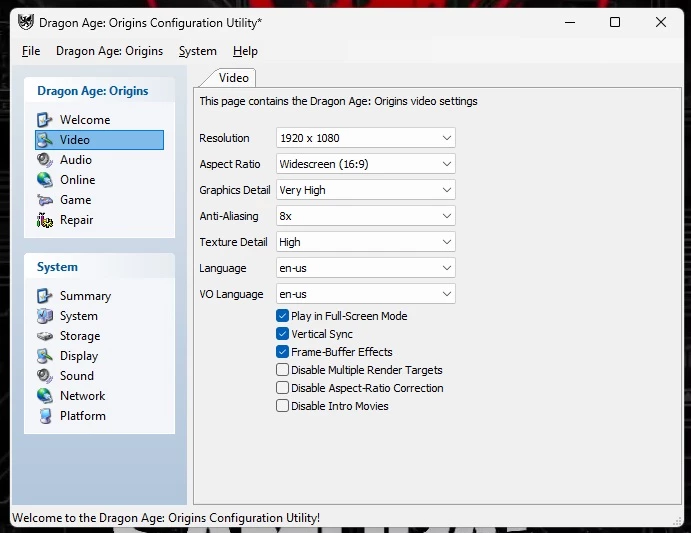The width and height of the screenshot is (691, 533).
Task: Click the Summary icon under System
Action: click(x=45, y=295)
